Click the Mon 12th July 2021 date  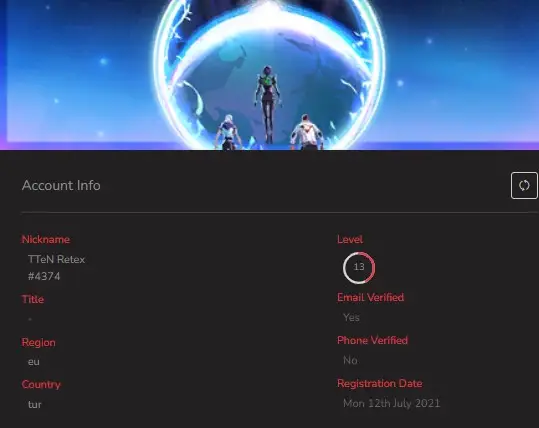(x=392, y=403)
